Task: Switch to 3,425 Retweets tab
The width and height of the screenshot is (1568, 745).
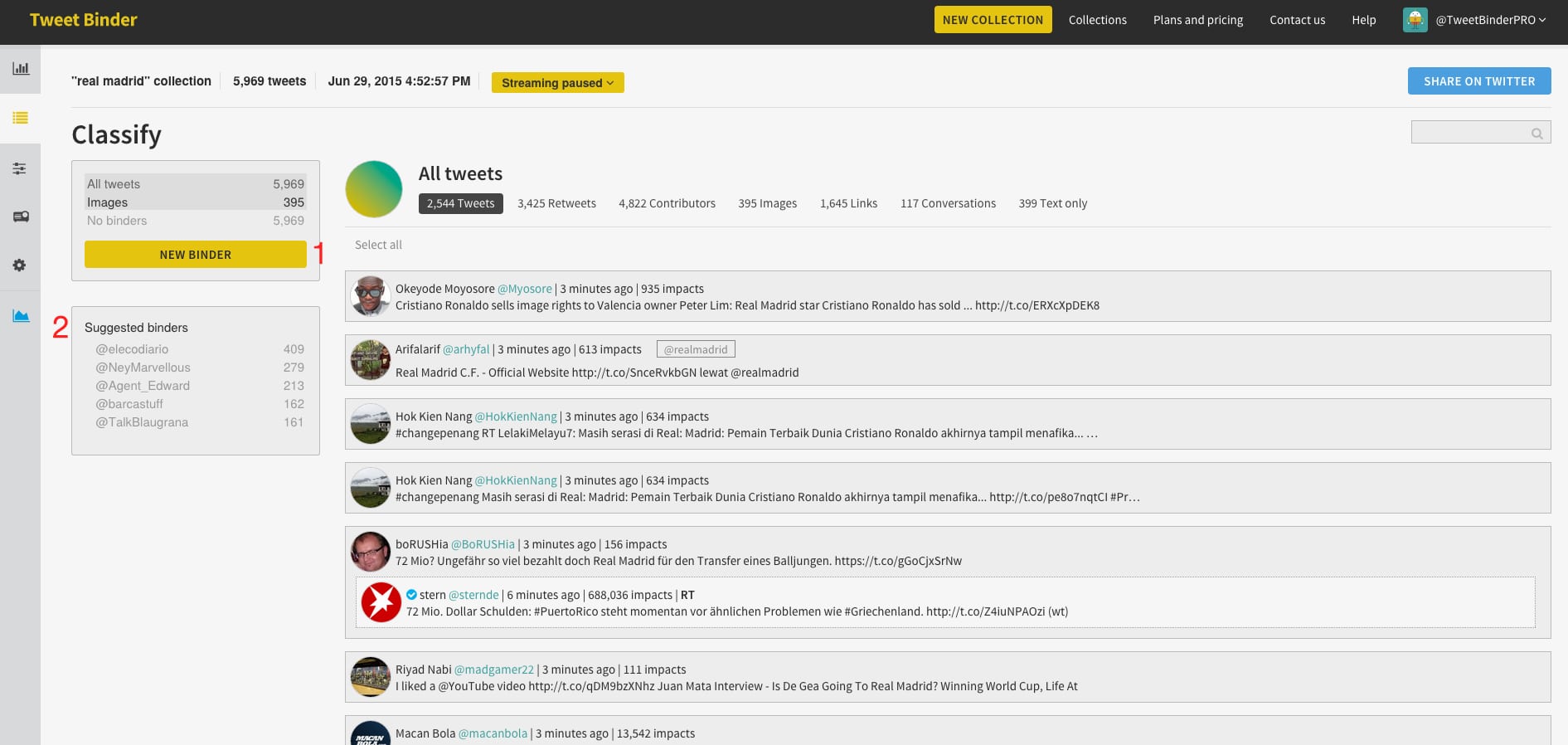Action: coord(556,203)
